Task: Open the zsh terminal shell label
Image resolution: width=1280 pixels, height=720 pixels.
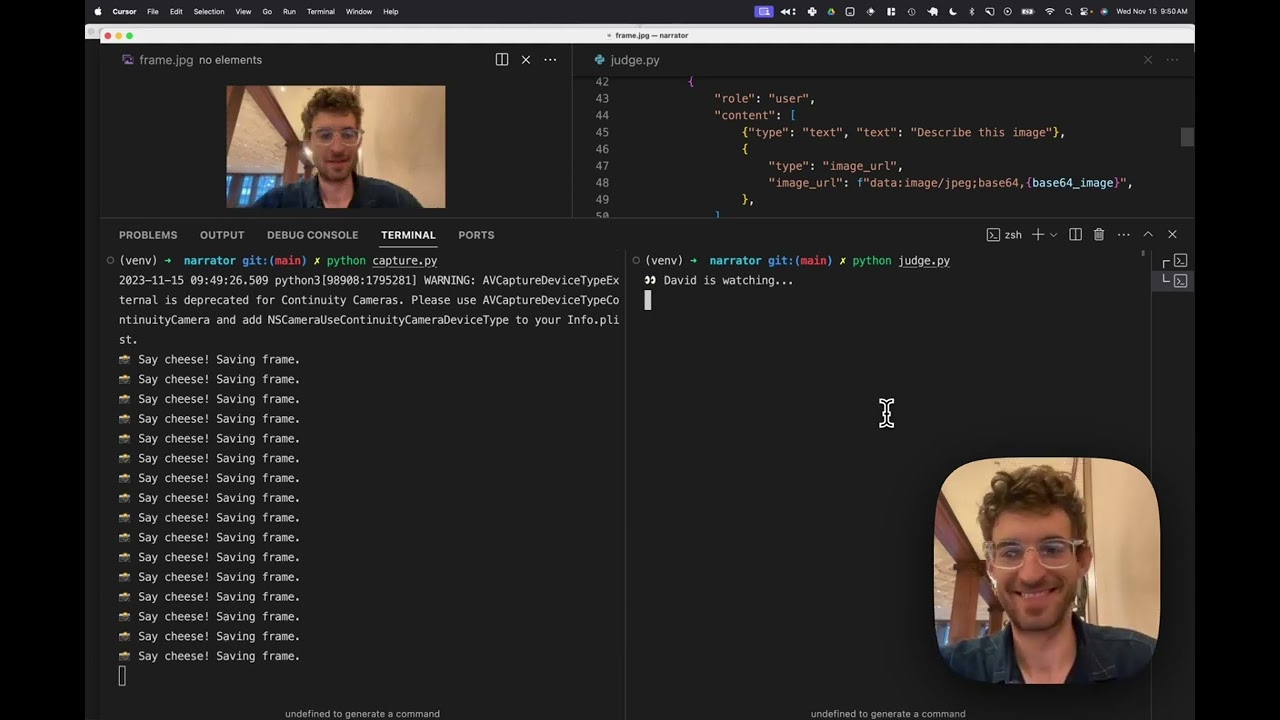Action: (1004, 235)
